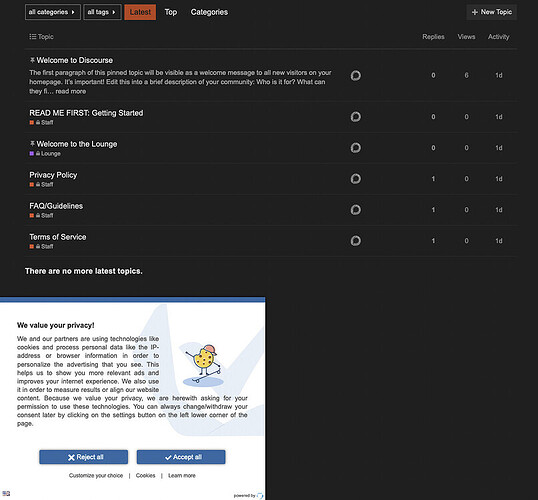The image size is (538, 500).
Task: Expand the all tags dropdown
Action: click(x=102, y=12)
